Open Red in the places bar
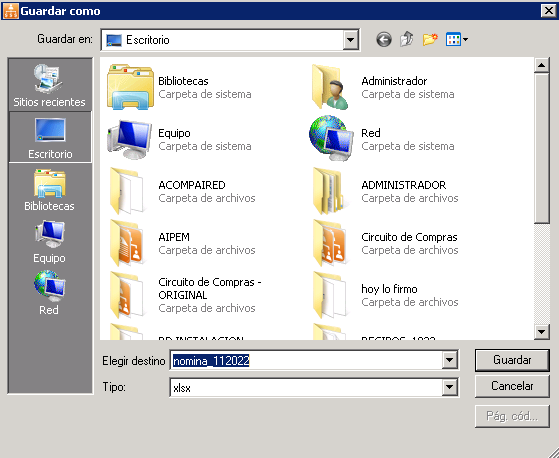The width and height of the screenshot is (559, 458). coord(50,293)
